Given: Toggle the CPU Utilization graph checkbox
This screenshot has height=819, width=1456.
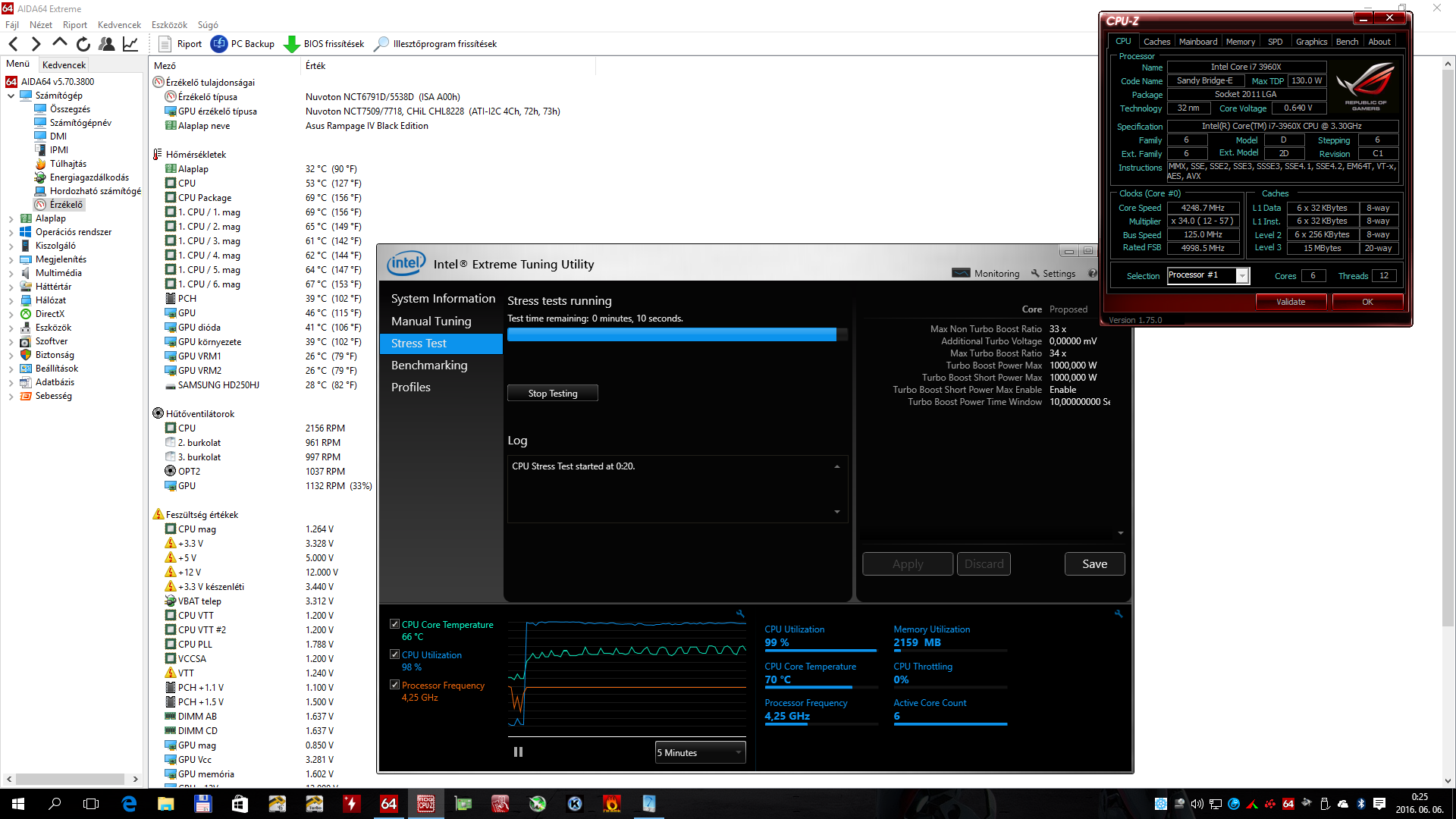Looking at the screenshot, I should [394, 654].
